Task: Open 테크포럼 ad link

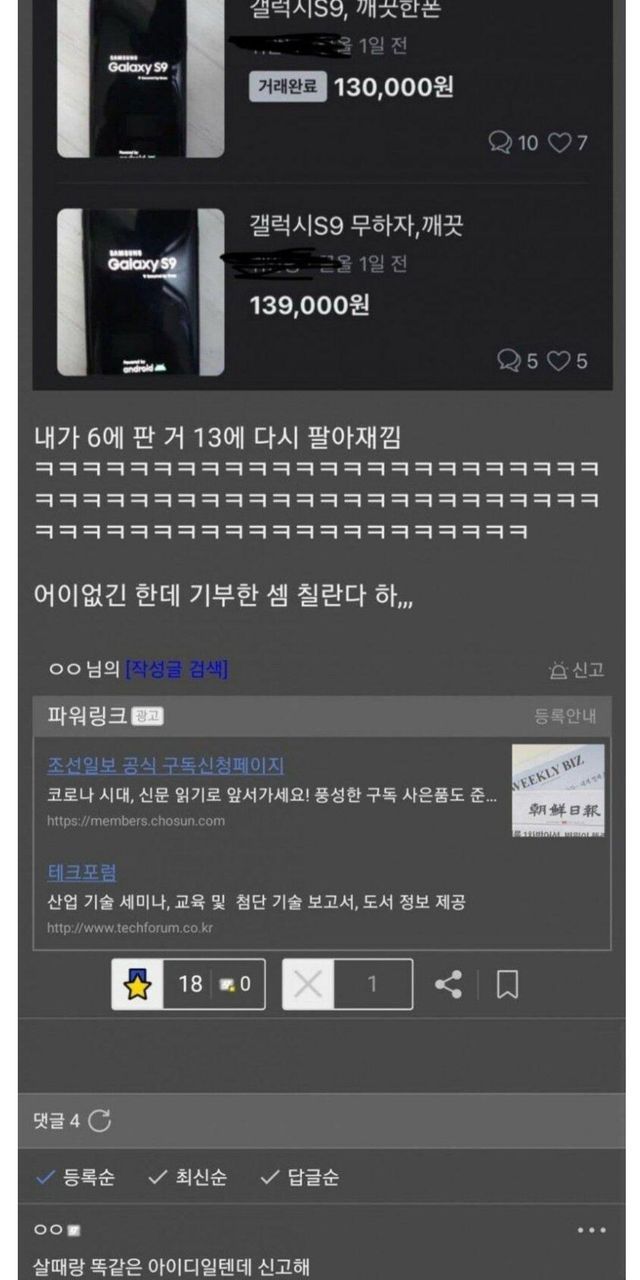Action: coord(82,872)
